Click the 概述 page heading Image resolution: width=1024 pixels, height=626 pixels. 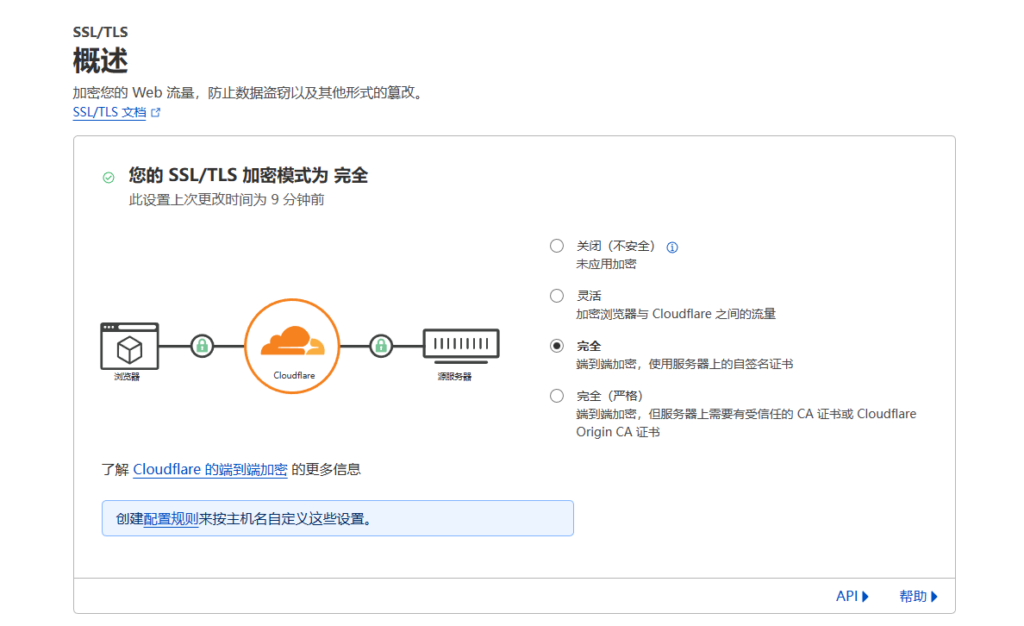click(x=100, y=61)
